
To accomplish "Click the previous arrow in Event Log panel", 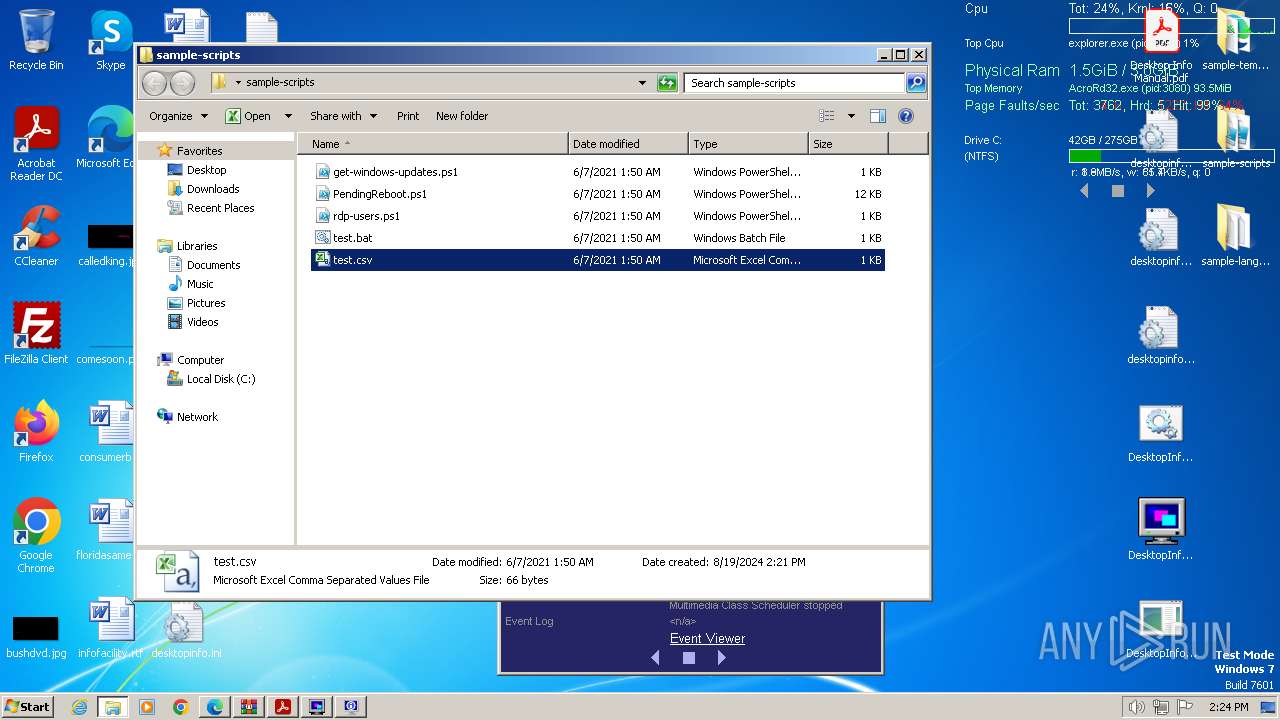I will (x=655, y=658).
